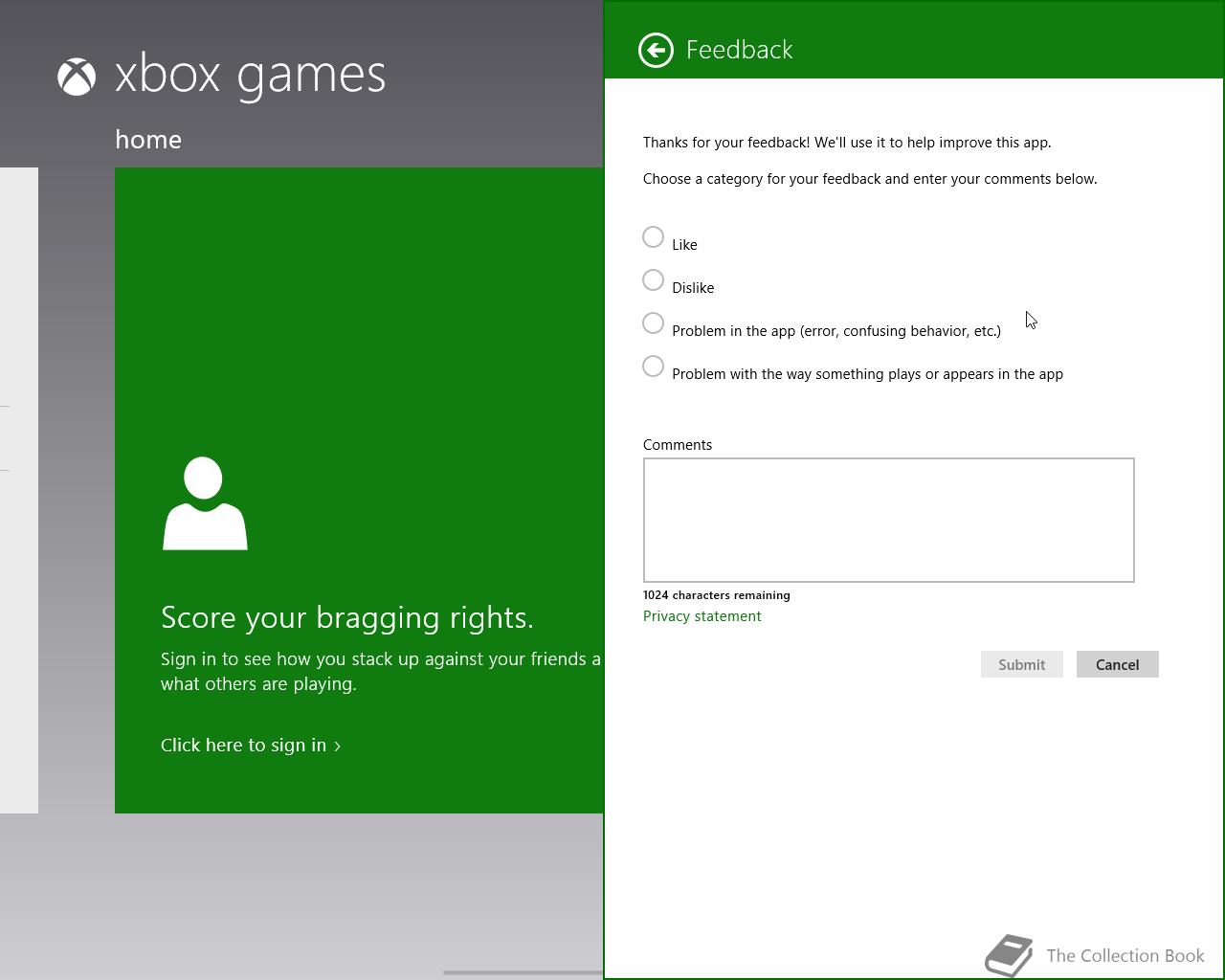This screenshot has height=980, width=1225.
Task: Go back using the Feedback arrow icon
Action: click(x=656, y=50)
